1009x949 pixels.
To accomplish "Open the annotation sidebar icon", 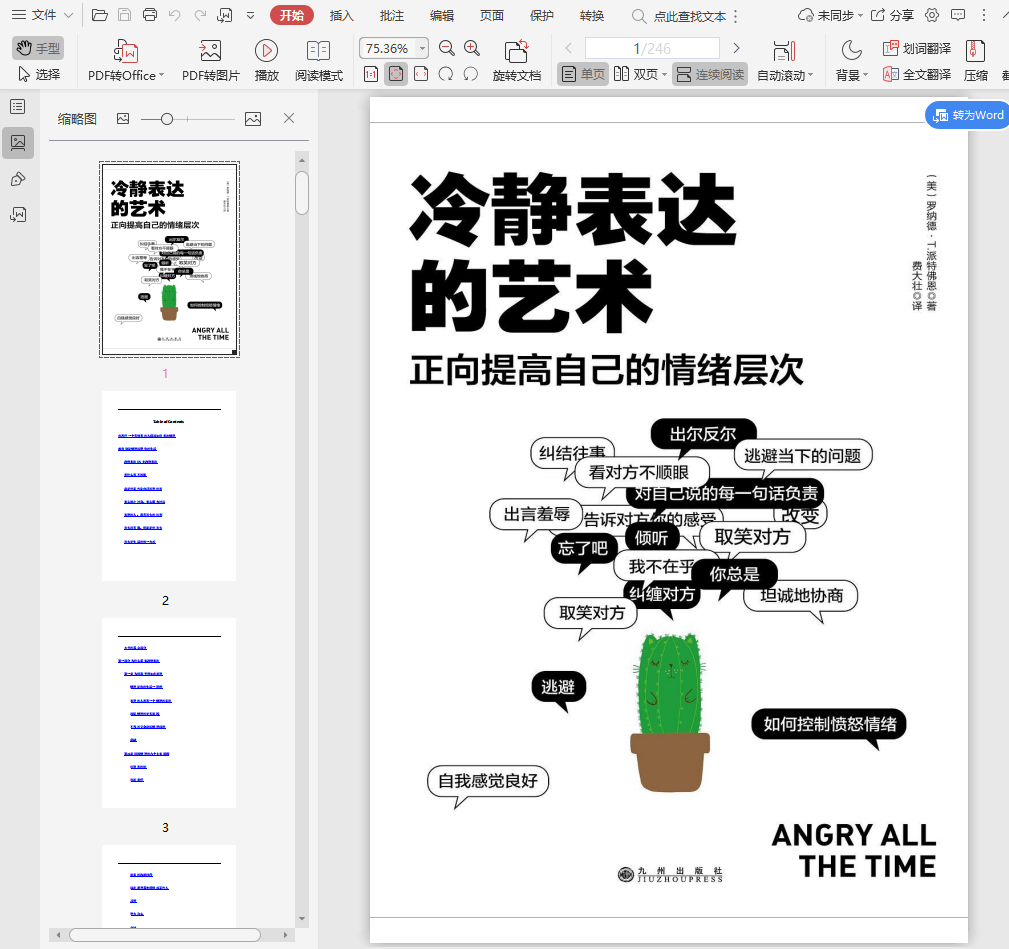I will point(18,179).
